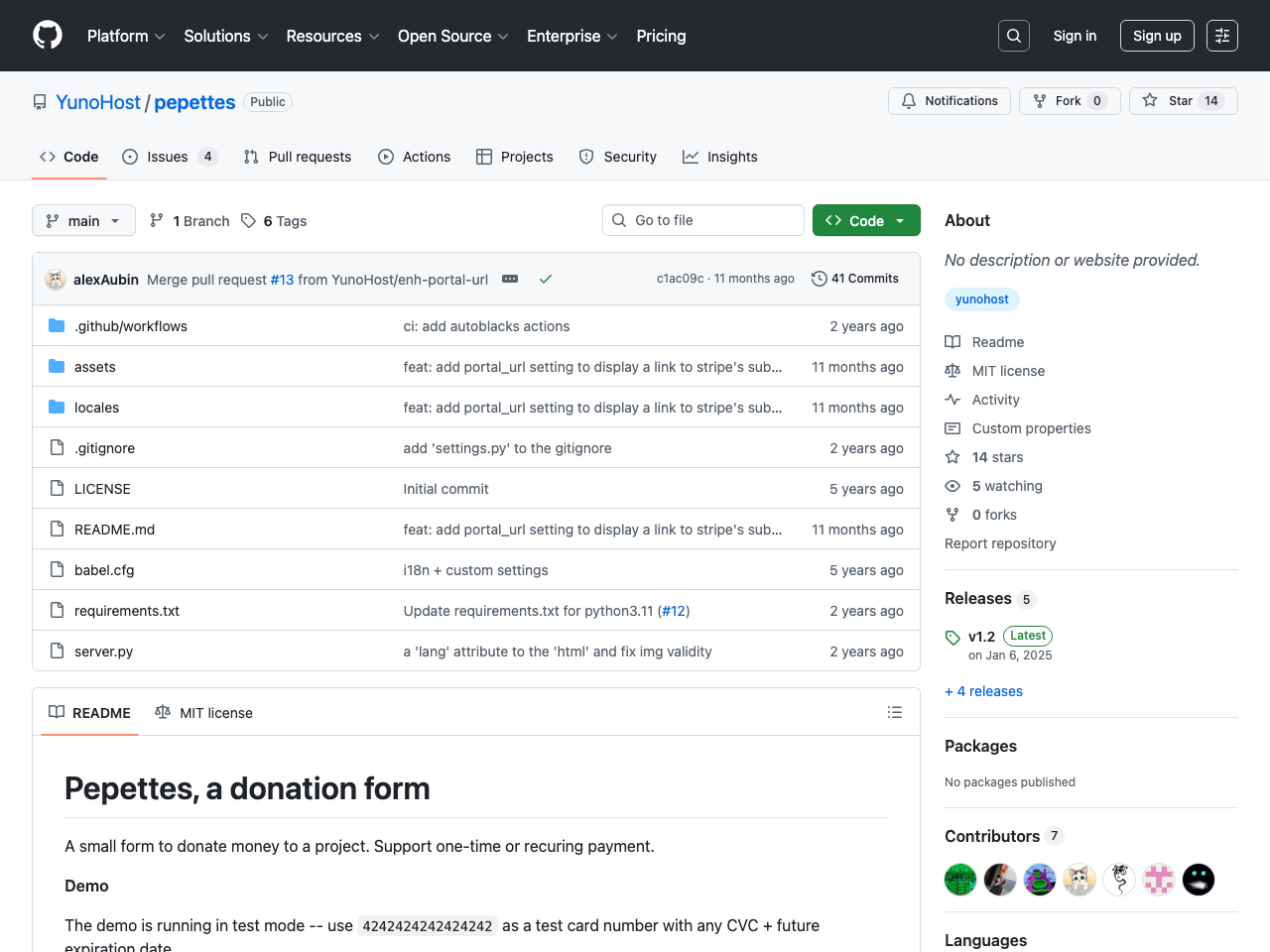The height and width of the screenshot is (952, 1270).
Task: Open the first green contributor avatar
Action: (x=960, y=880)
